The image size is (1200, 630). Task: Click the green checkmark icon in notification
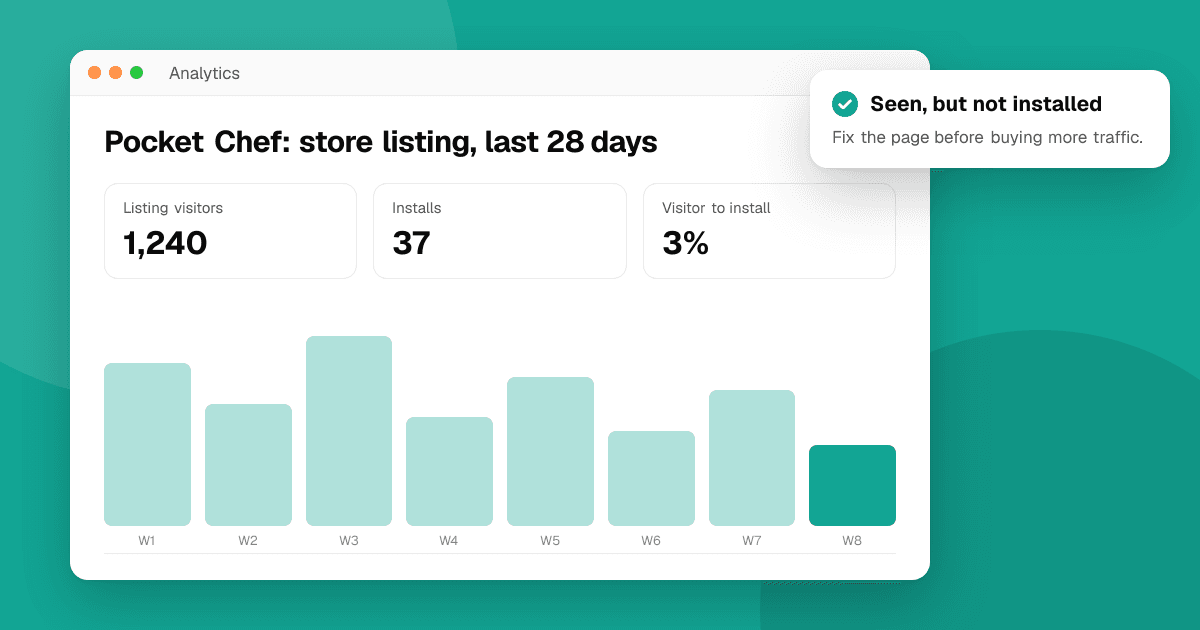(845, 104)
